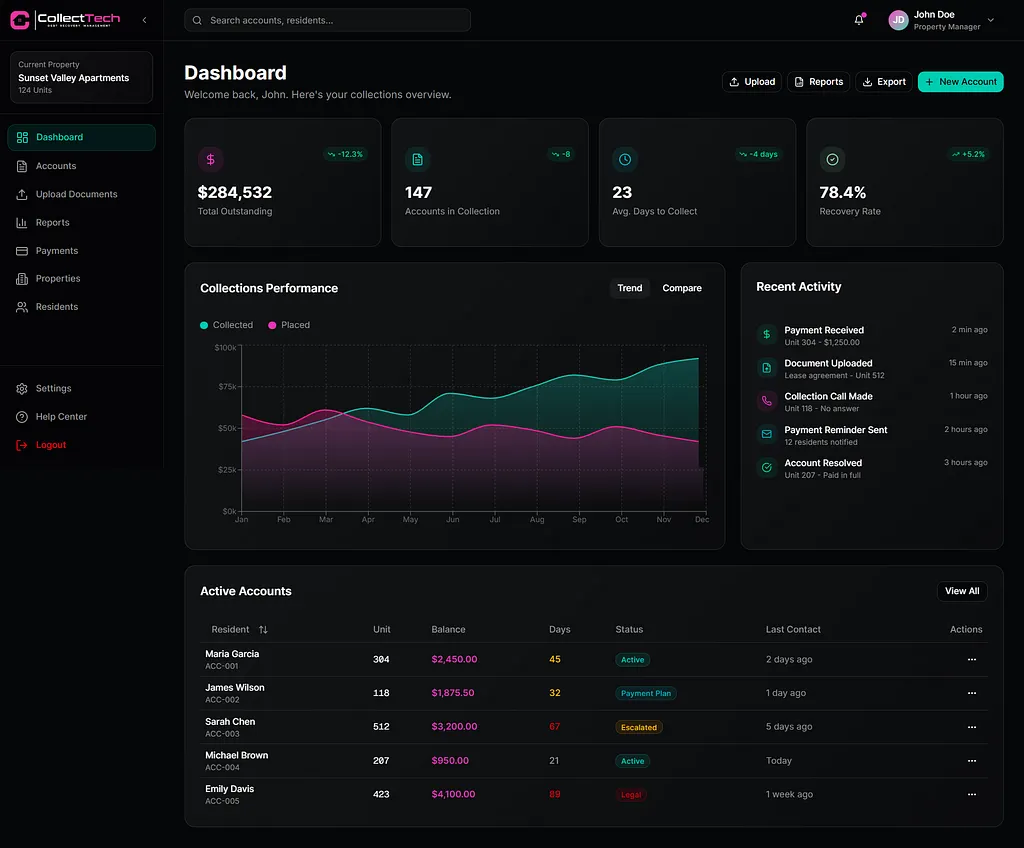Click the document icon on Accounts in Collection
The width and height of the screenshot is (1024, 848).
coord(417,159)
